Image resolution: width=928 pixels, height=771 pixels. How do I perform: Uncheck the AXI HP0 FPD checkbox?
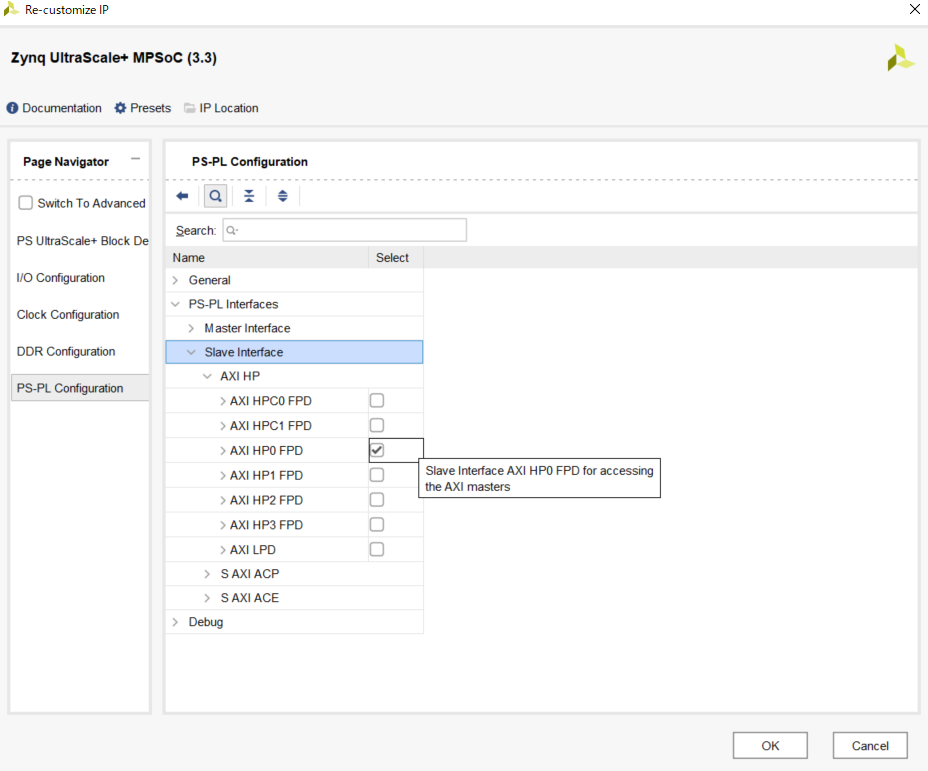(377, 450)
